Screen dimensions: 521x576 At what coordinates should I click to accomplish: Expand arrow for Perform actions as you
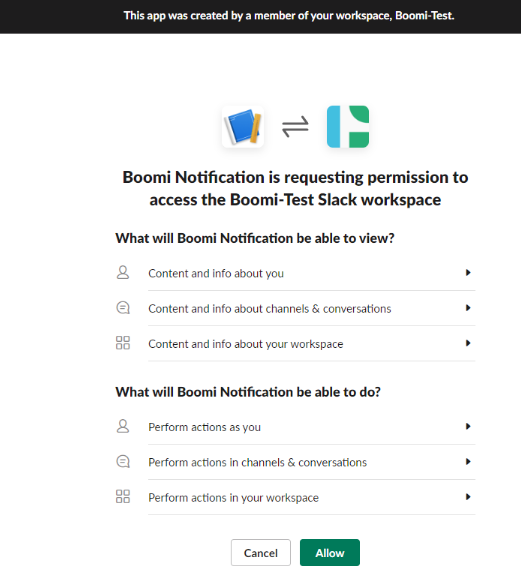click(x=468, y=426)
